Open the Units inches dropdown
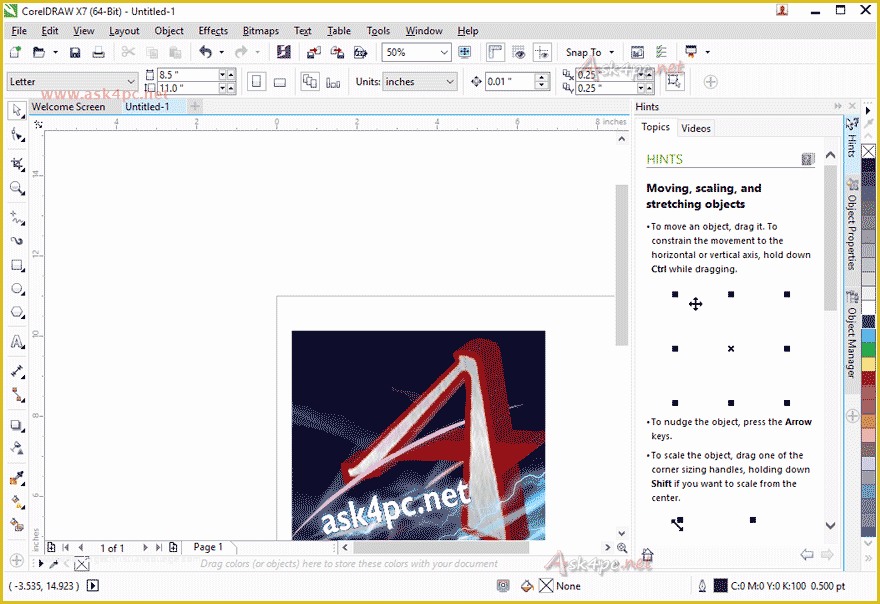This screenshot has width=880, height=604. pos(450,82)
